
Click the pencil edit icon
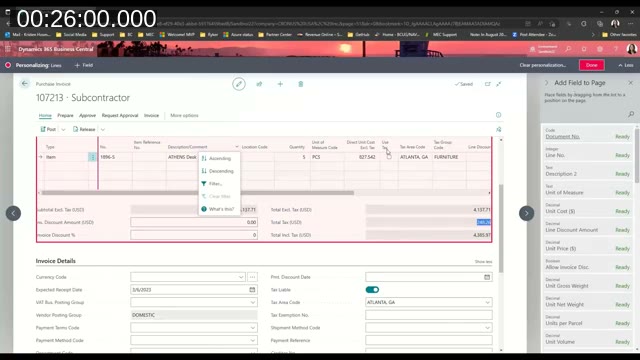click(x=239, y=84)
